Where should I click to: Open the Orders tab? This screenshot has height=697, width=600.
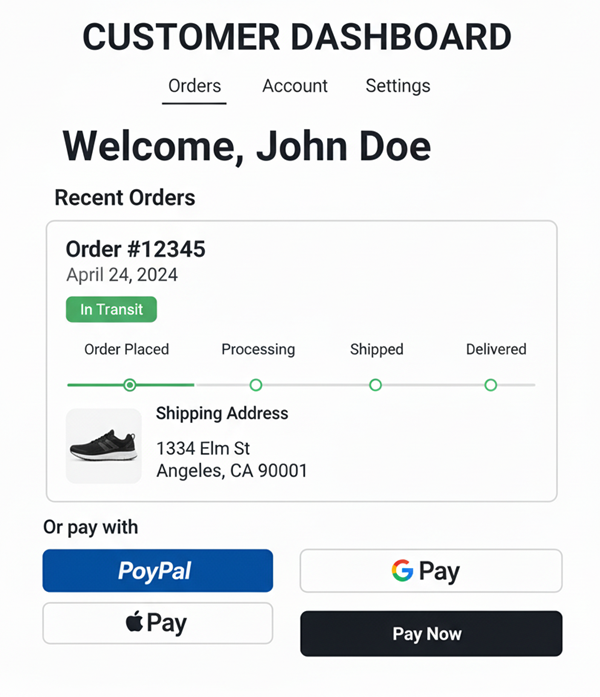(194, 86)
